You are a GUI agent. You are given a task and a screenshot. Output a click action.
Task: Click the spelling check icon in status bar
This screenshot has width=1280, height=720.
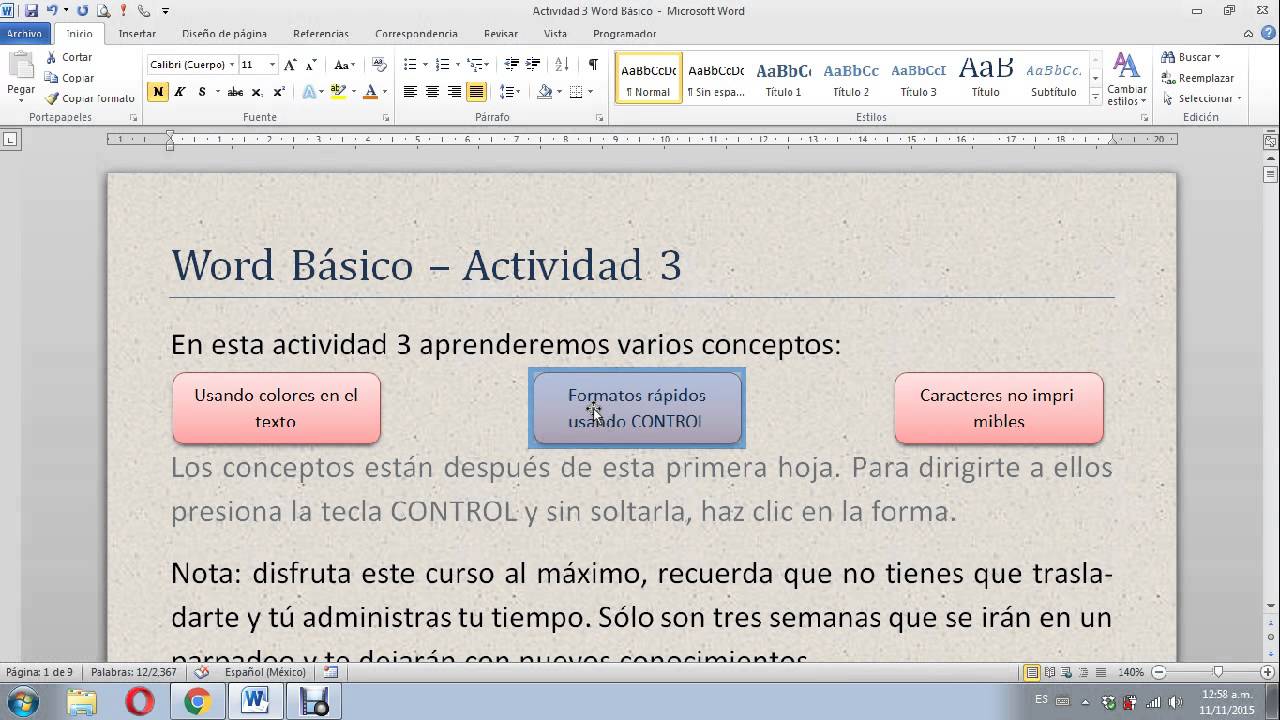click(201, 672)
